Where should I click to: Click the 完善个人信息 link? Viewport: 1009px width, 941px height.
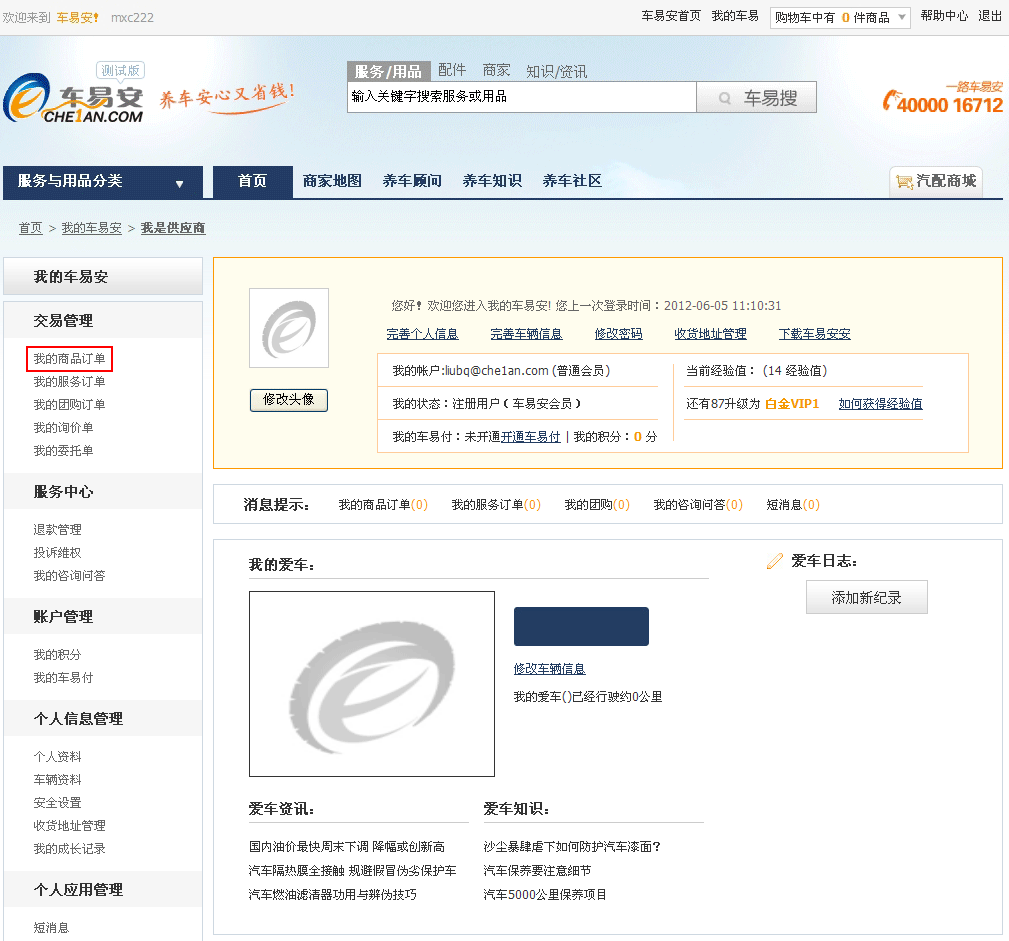tap(422, 334)
